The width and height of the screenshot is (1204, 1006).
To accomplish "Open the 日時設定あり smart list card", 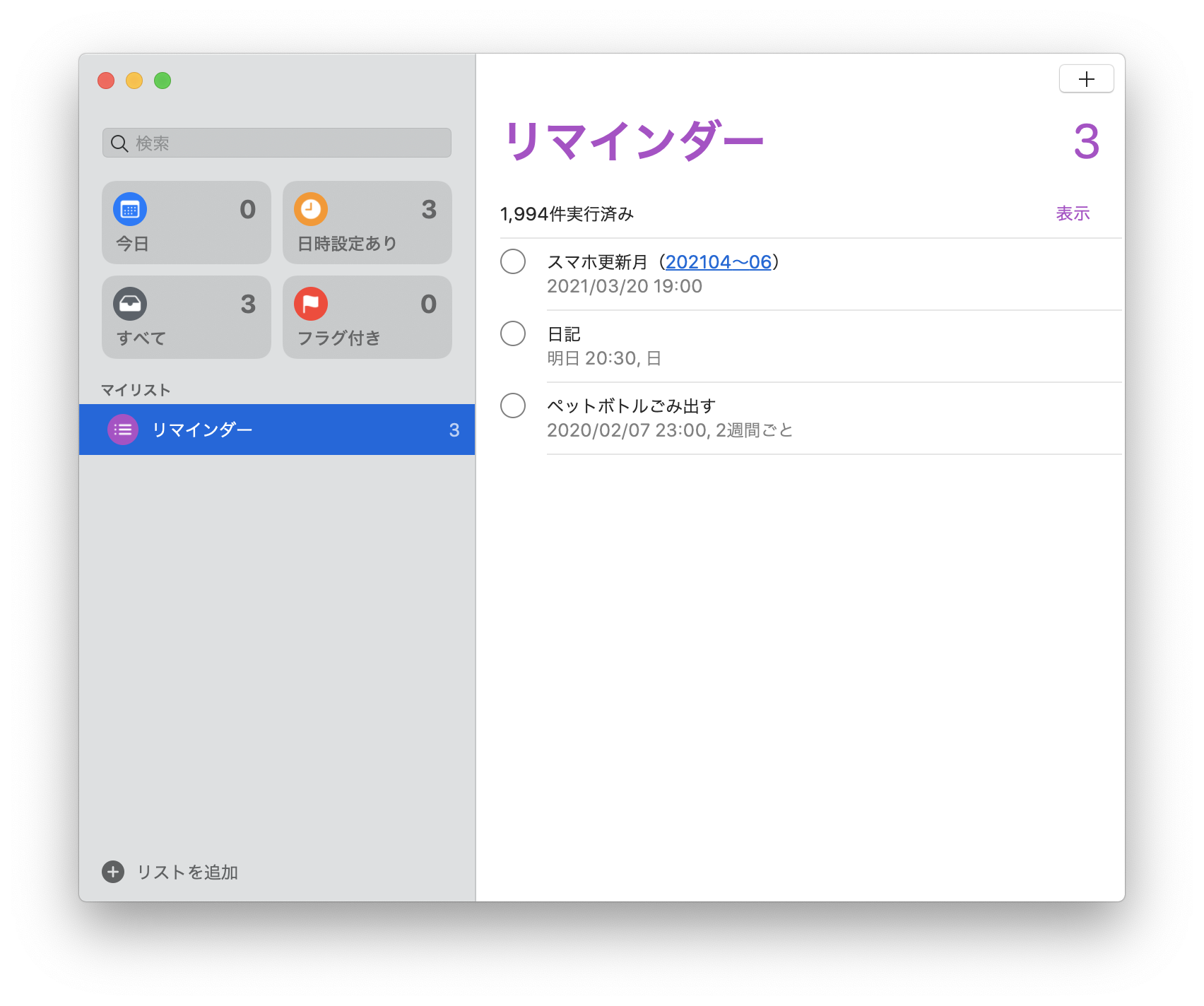I will pyautogui.click(x=367, y=223).
